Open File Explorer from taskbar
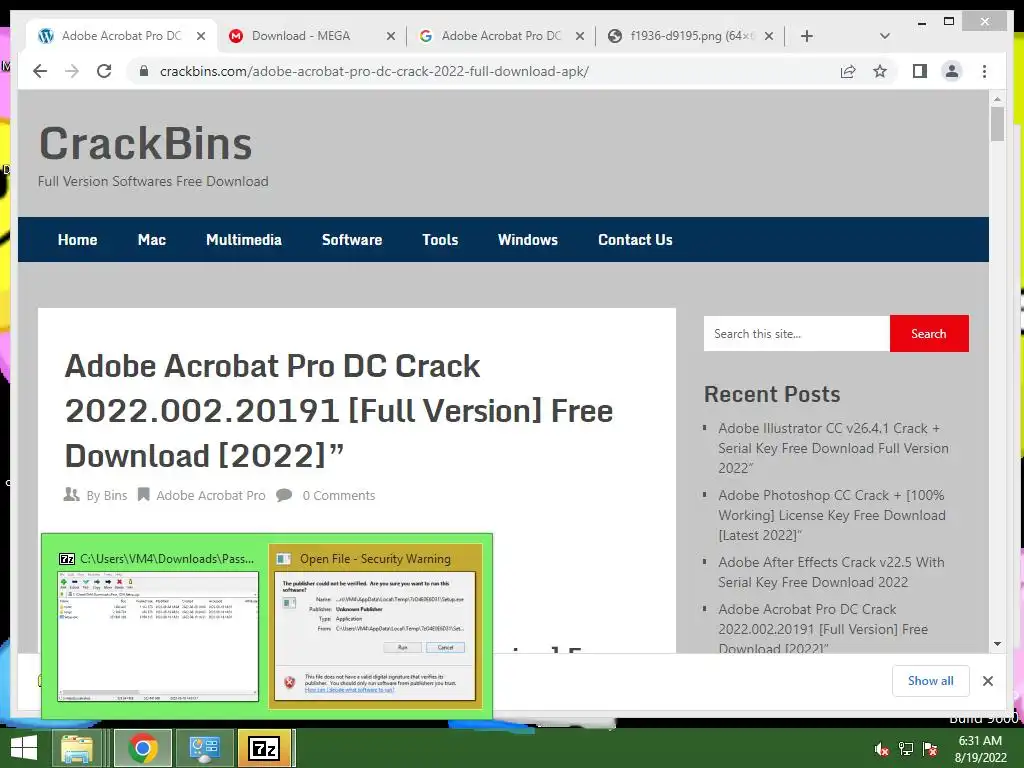 (x=77, y=748)
